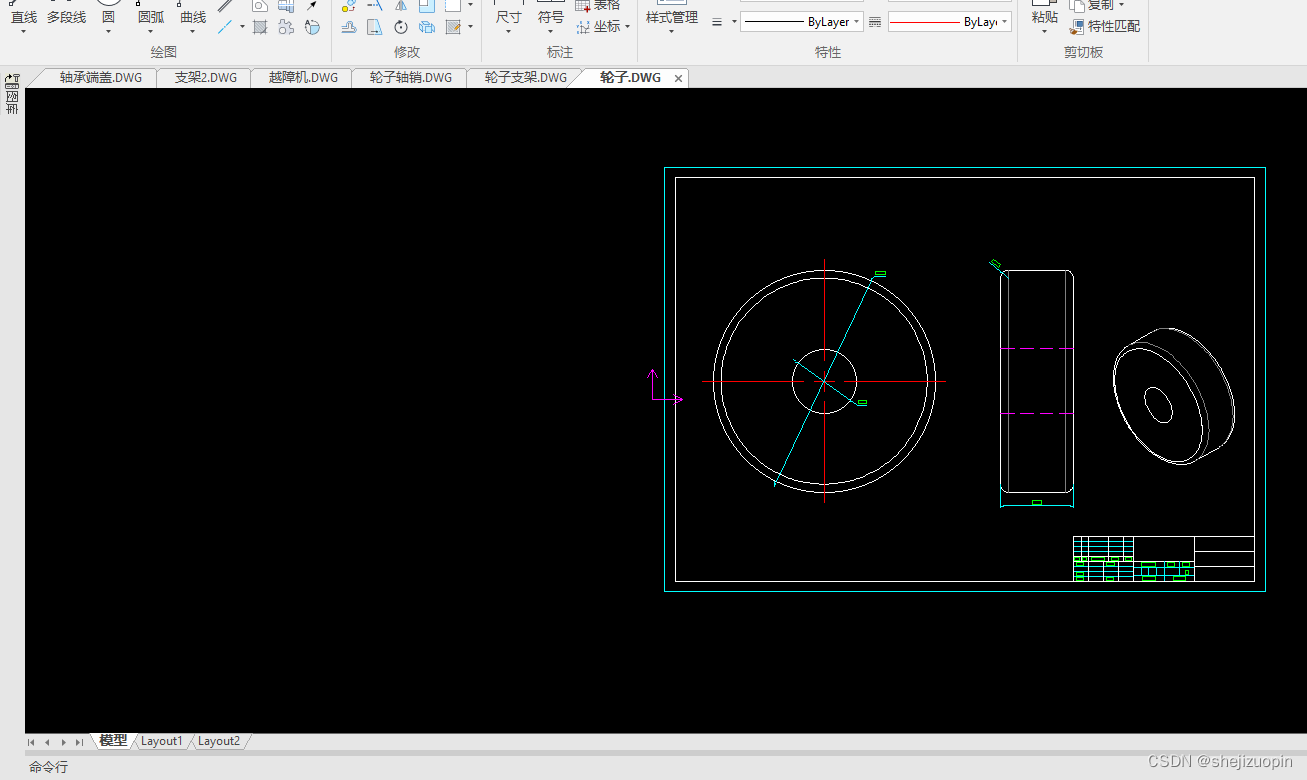Click the cyan offset-copy icon in 修改
The width and height of the screenshot is (1307, 780).
pos(427,27)
